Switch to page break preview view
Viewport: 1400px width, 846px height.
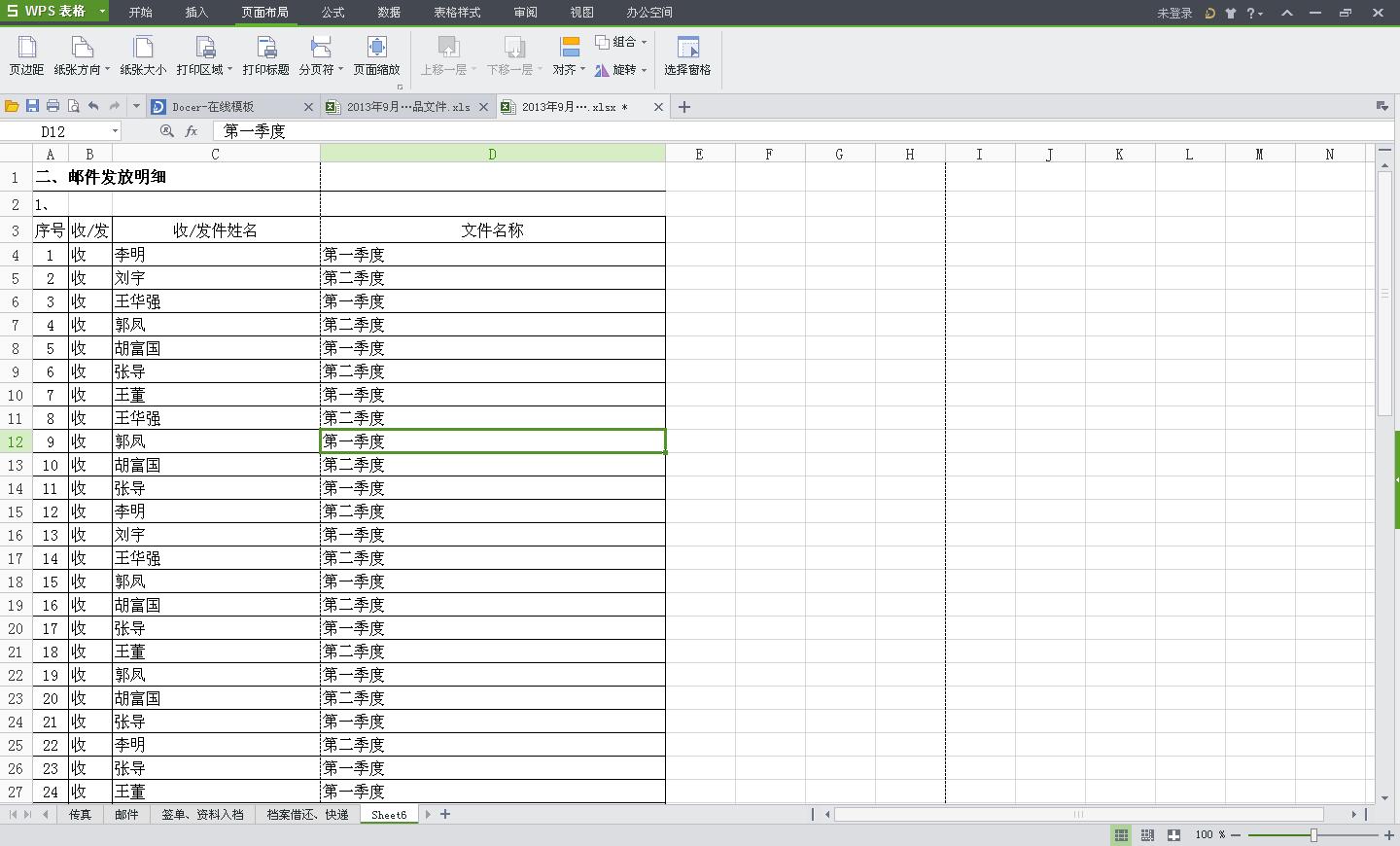[1147, 835]
